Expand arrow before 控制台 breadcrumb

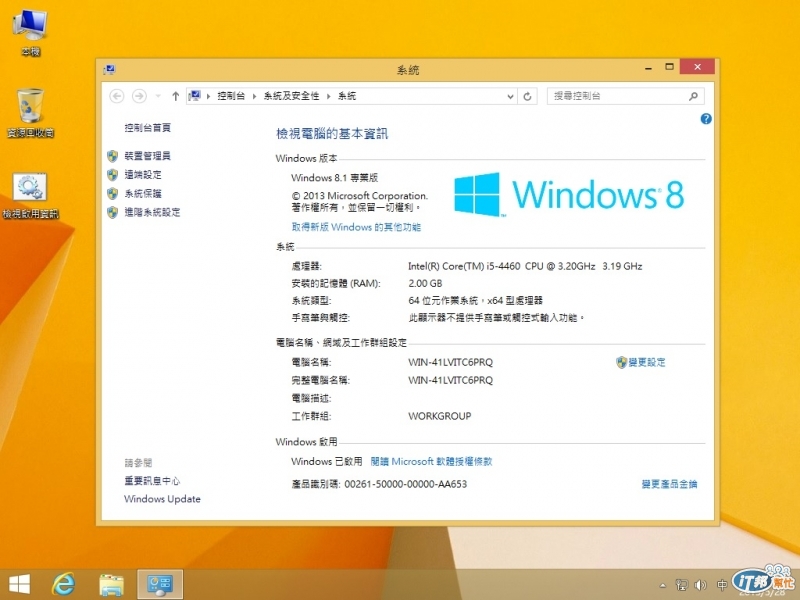tap(208, 96)
